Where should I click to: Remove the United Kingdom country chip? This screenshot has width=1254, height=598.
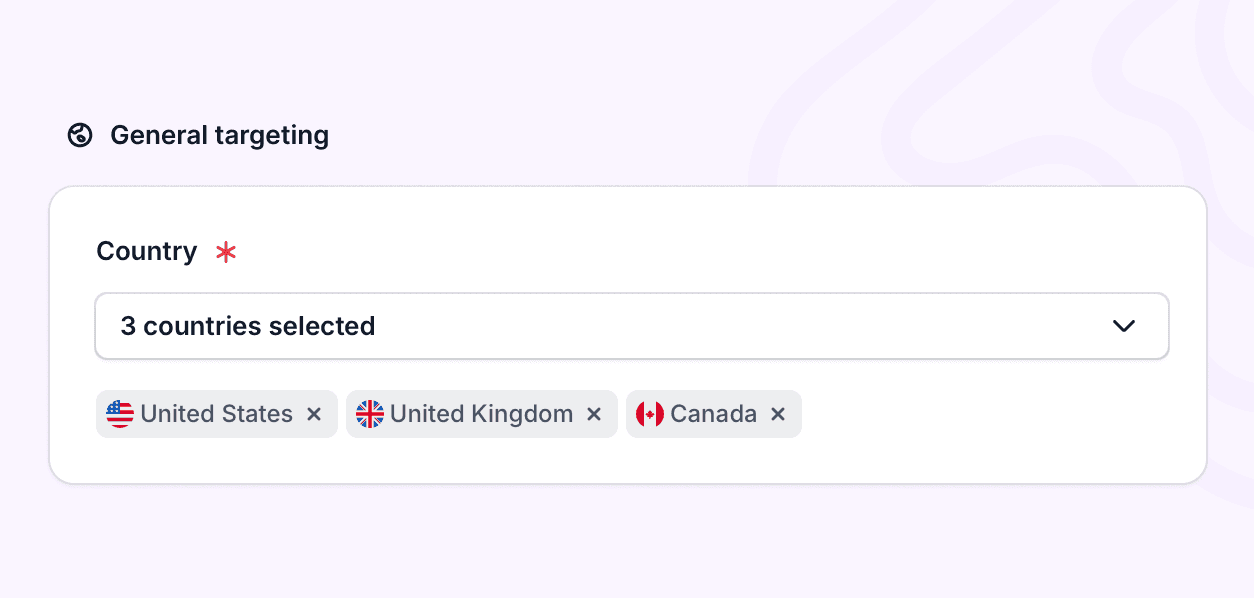pos(594,414)
